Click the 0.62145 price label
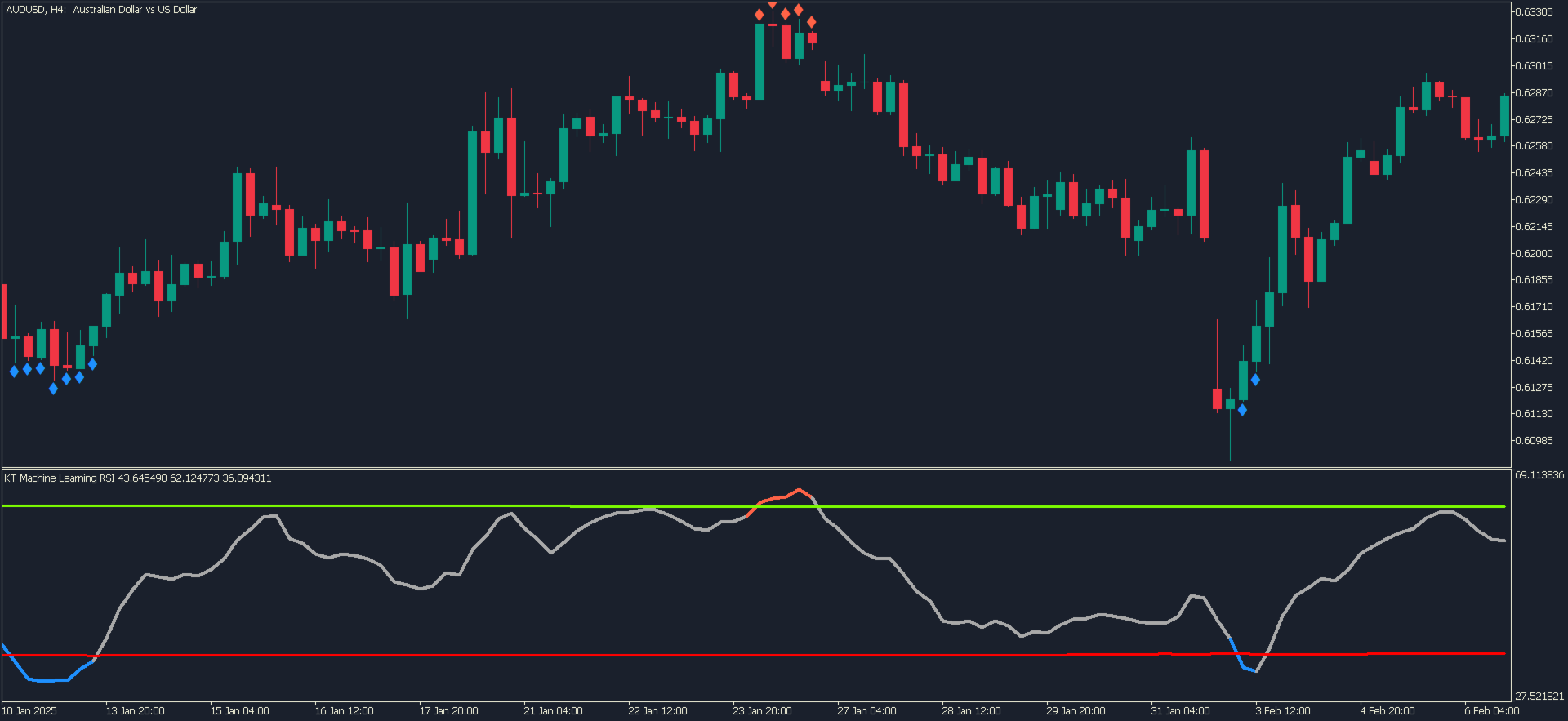This screenshot has width=1568, height=721. [x=1534, y=227]
